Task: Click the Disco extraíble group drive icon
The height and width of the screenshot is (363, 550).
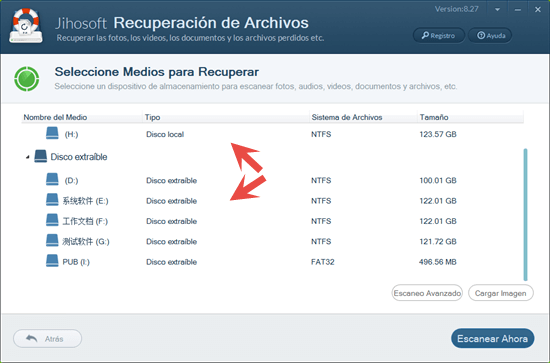Action: (41, 156)
